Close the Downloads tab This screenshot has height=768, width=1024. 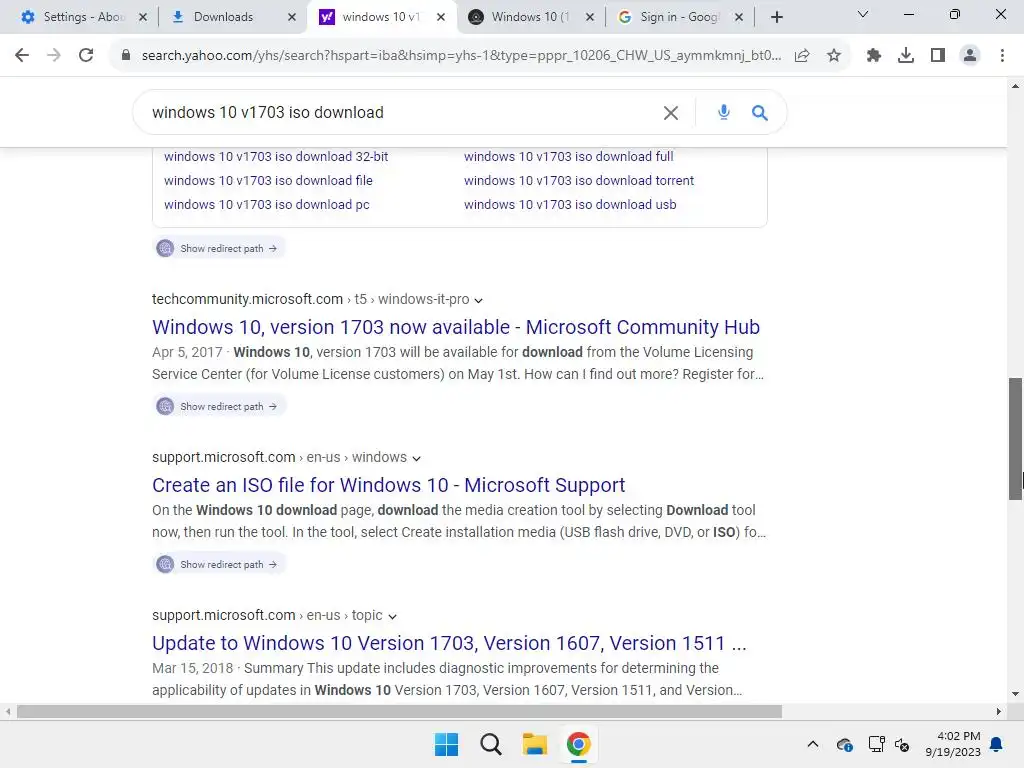[292, 17]
